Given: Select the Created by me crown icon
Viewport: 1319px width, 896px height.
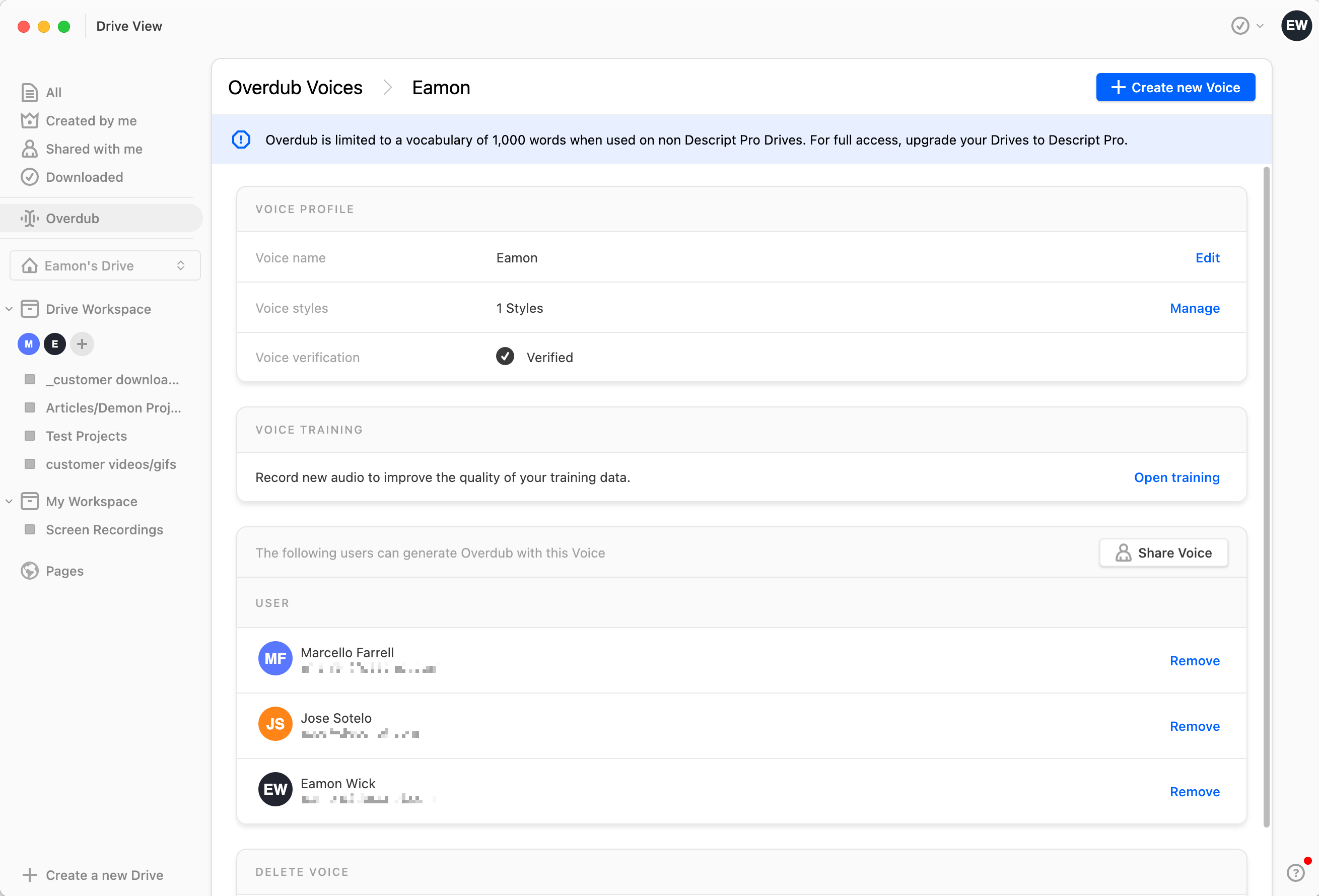Looking at the screenshot, I should click(x=30, y=121).
